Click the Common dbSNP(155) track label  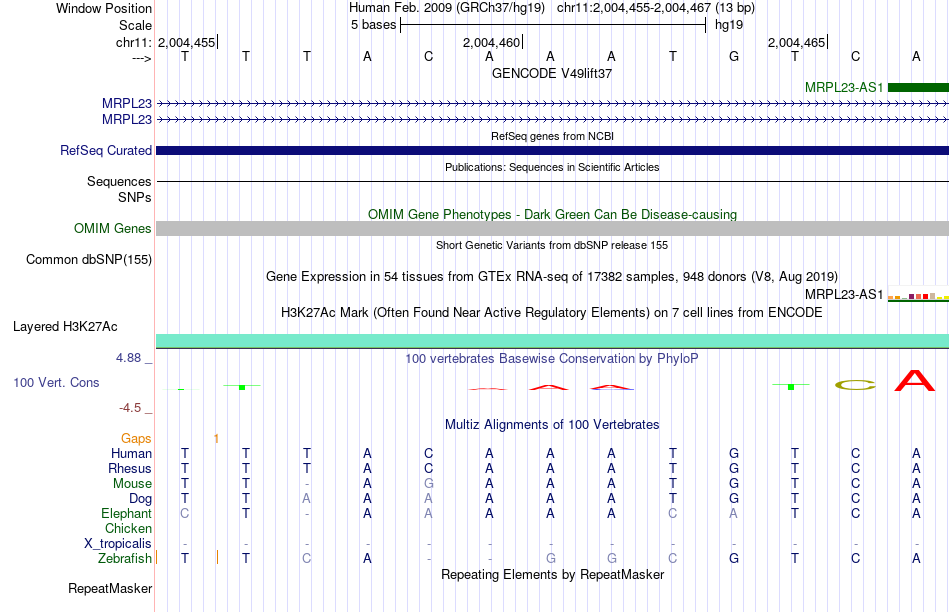[x=88, y=259]
